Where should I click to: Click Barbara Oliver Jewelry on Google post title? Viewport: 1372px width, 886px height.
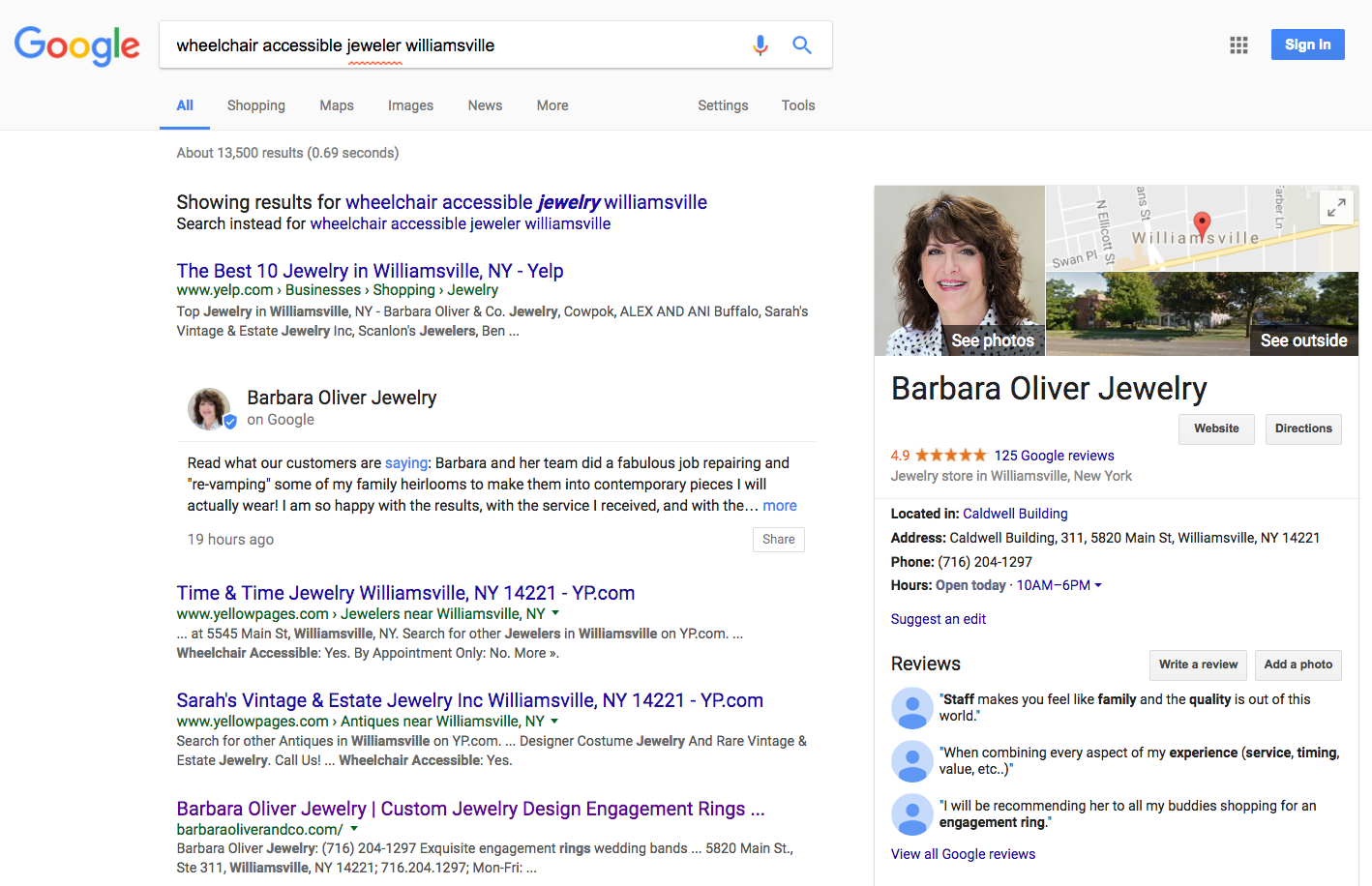[x=342, y=398]
